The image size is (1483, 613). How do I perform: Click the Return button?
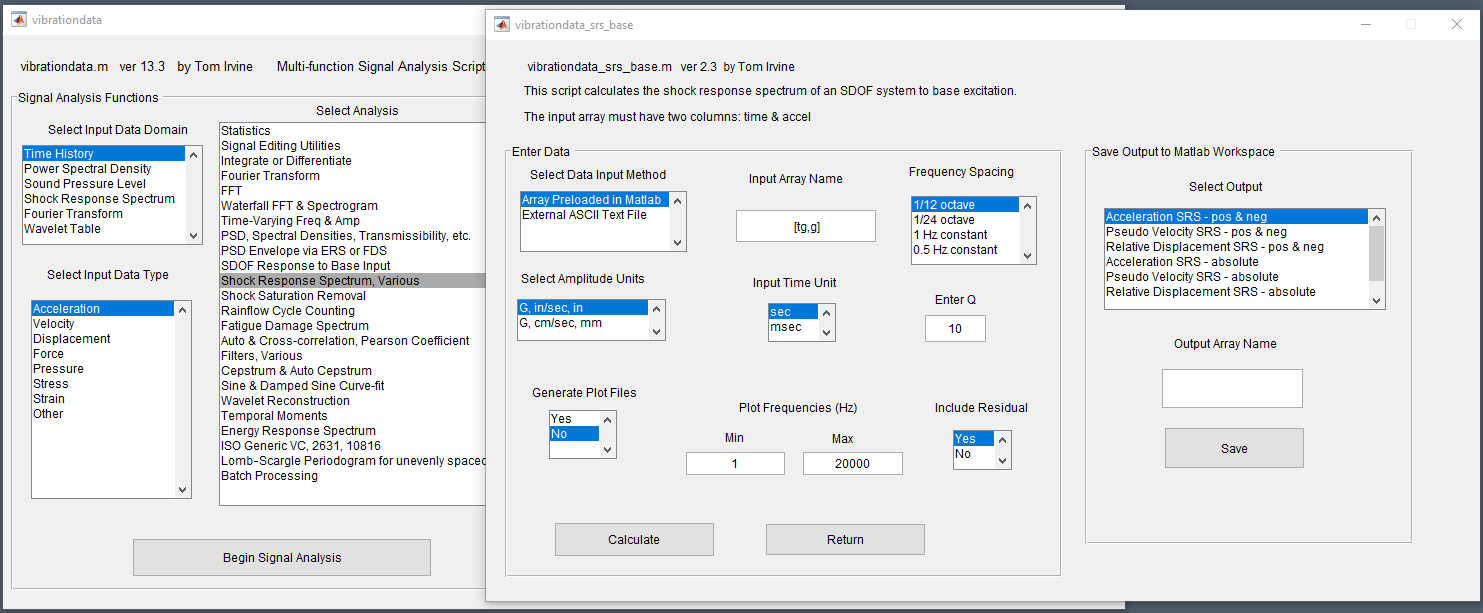coord(845,539)
